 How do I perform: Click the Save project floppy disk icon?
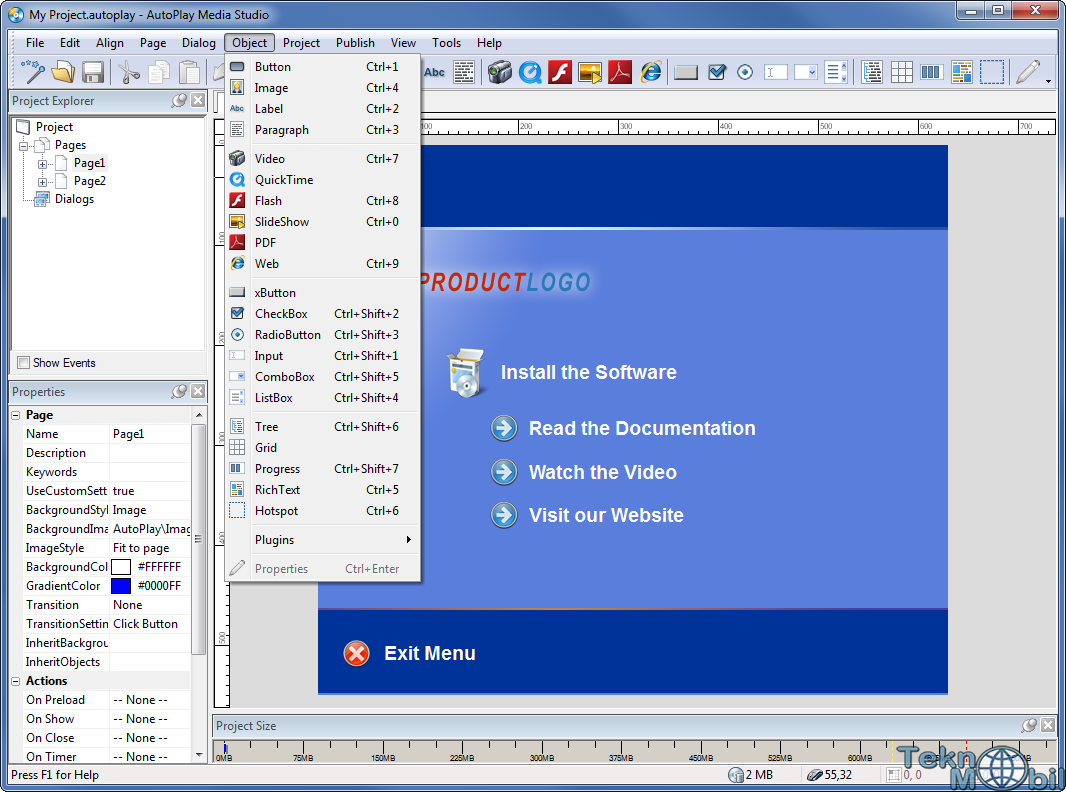pyautogui.click(x=93, y=72)
